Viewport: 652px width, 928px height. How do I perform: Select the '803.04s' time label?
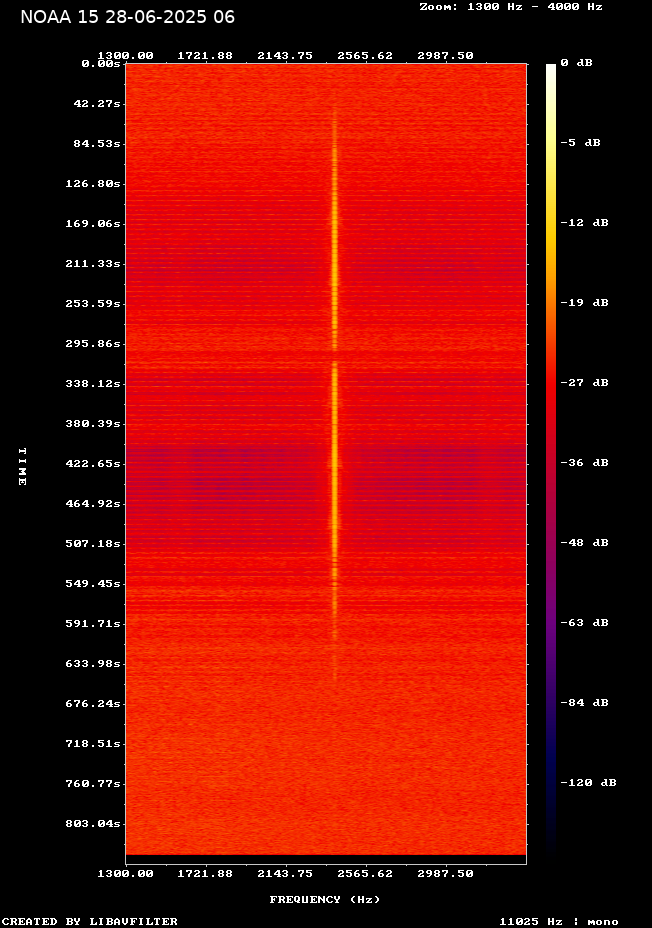tap(93, 823)
